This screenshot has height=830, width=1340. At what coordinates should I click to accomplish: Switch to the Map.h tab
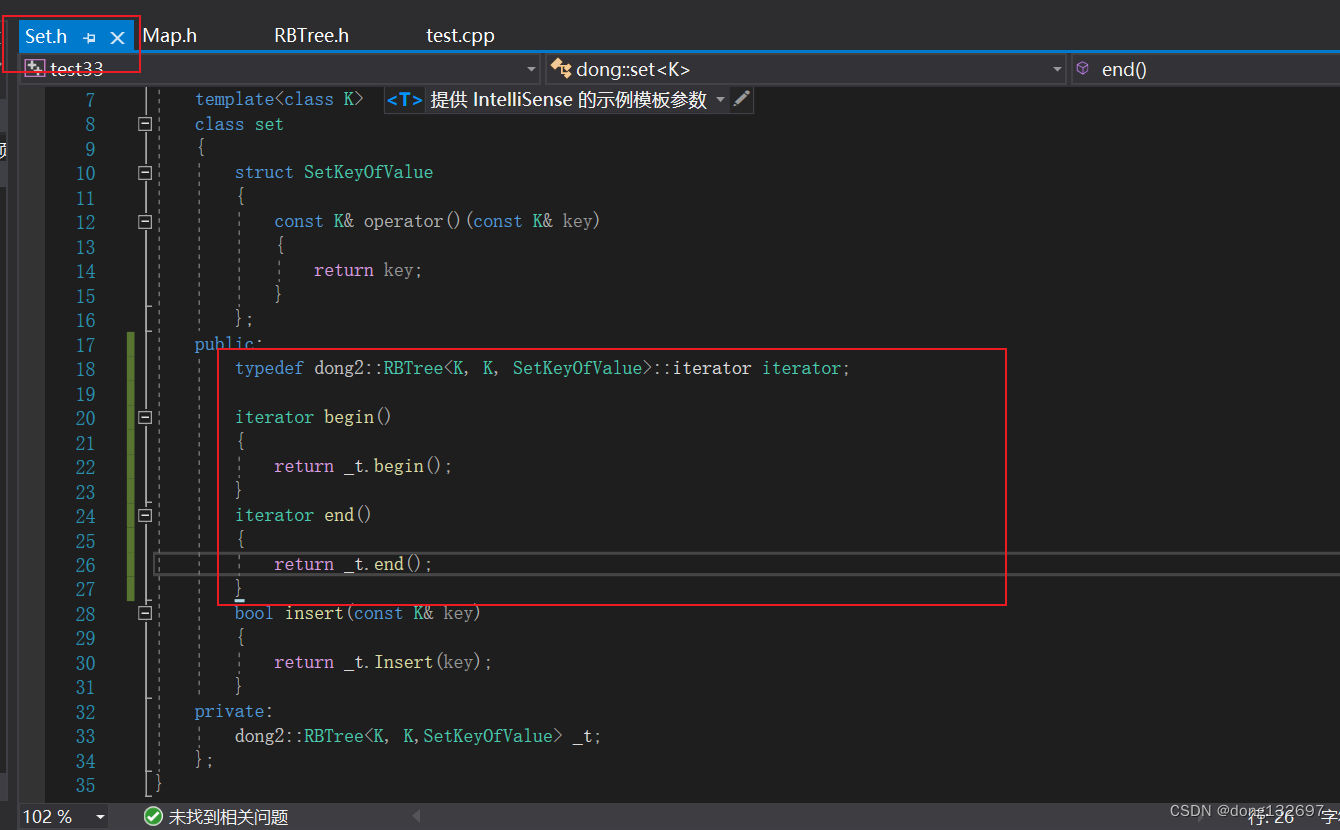pos(169,36)
